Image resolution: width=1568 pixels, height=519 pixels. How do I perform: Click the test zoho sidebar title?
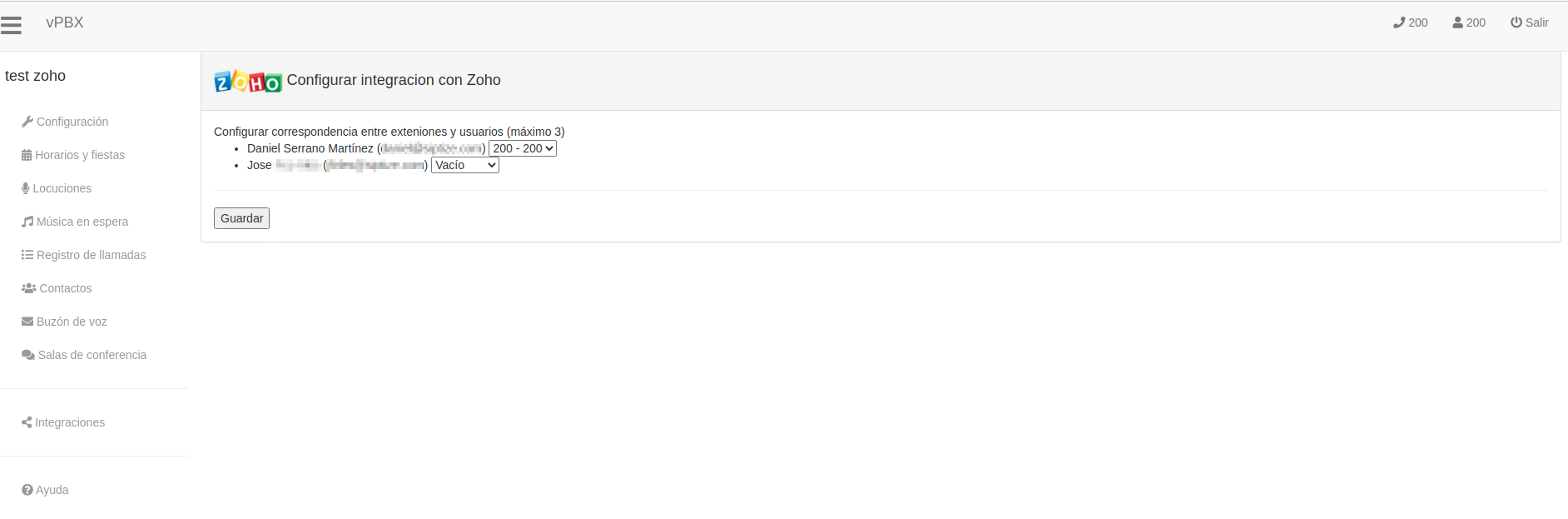(x=35, y=76)
